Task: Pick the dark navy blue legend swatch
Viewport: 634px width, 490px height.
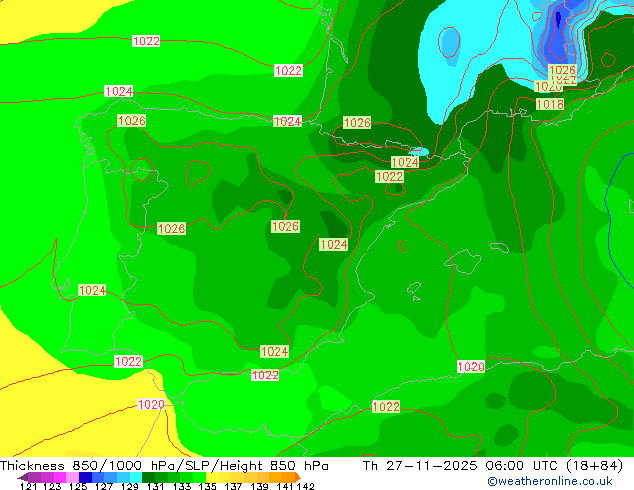Action: tap(85, 477)
